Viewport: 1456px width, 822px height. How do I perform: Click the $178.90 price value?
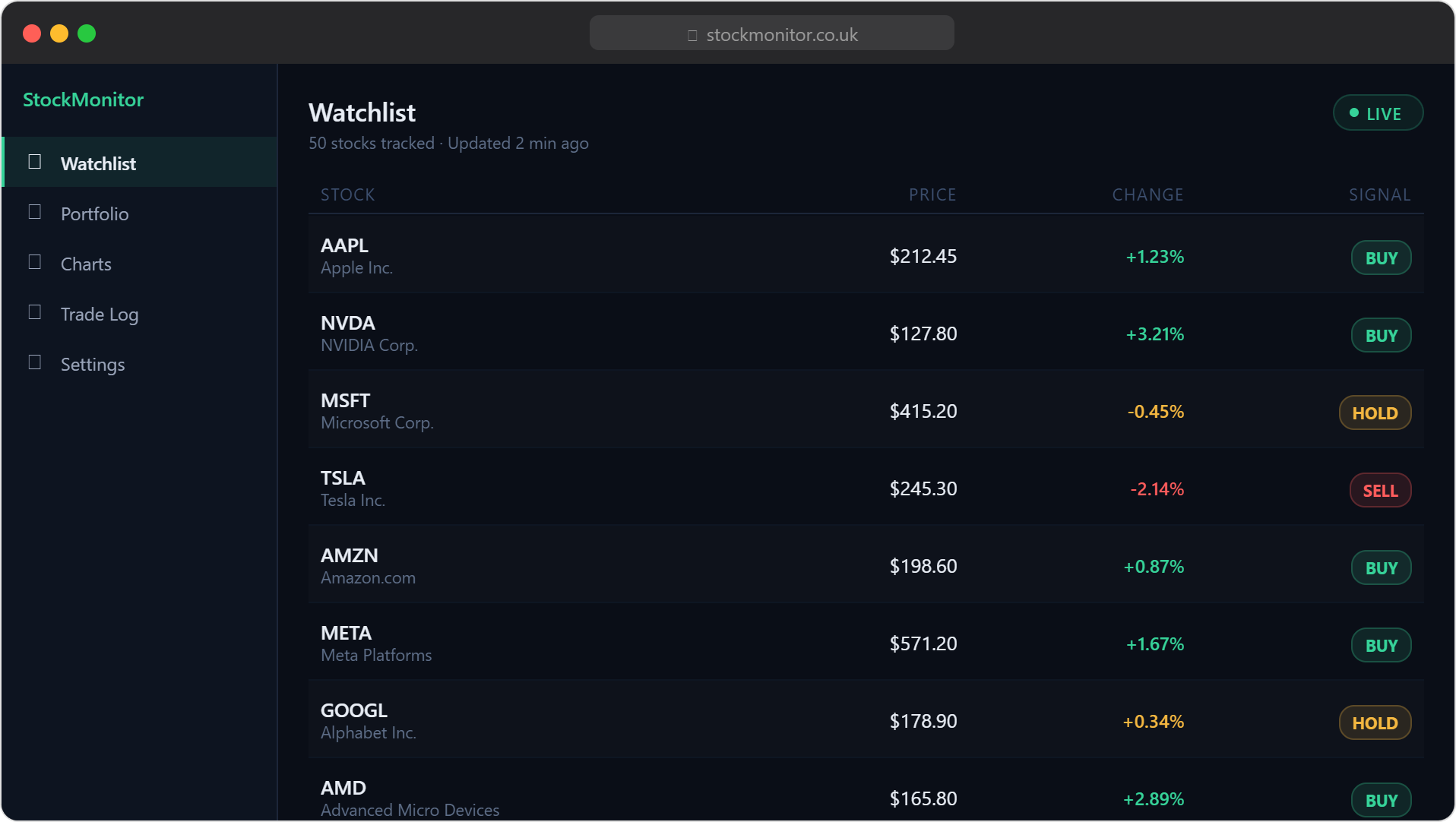(x=923, y=722)
